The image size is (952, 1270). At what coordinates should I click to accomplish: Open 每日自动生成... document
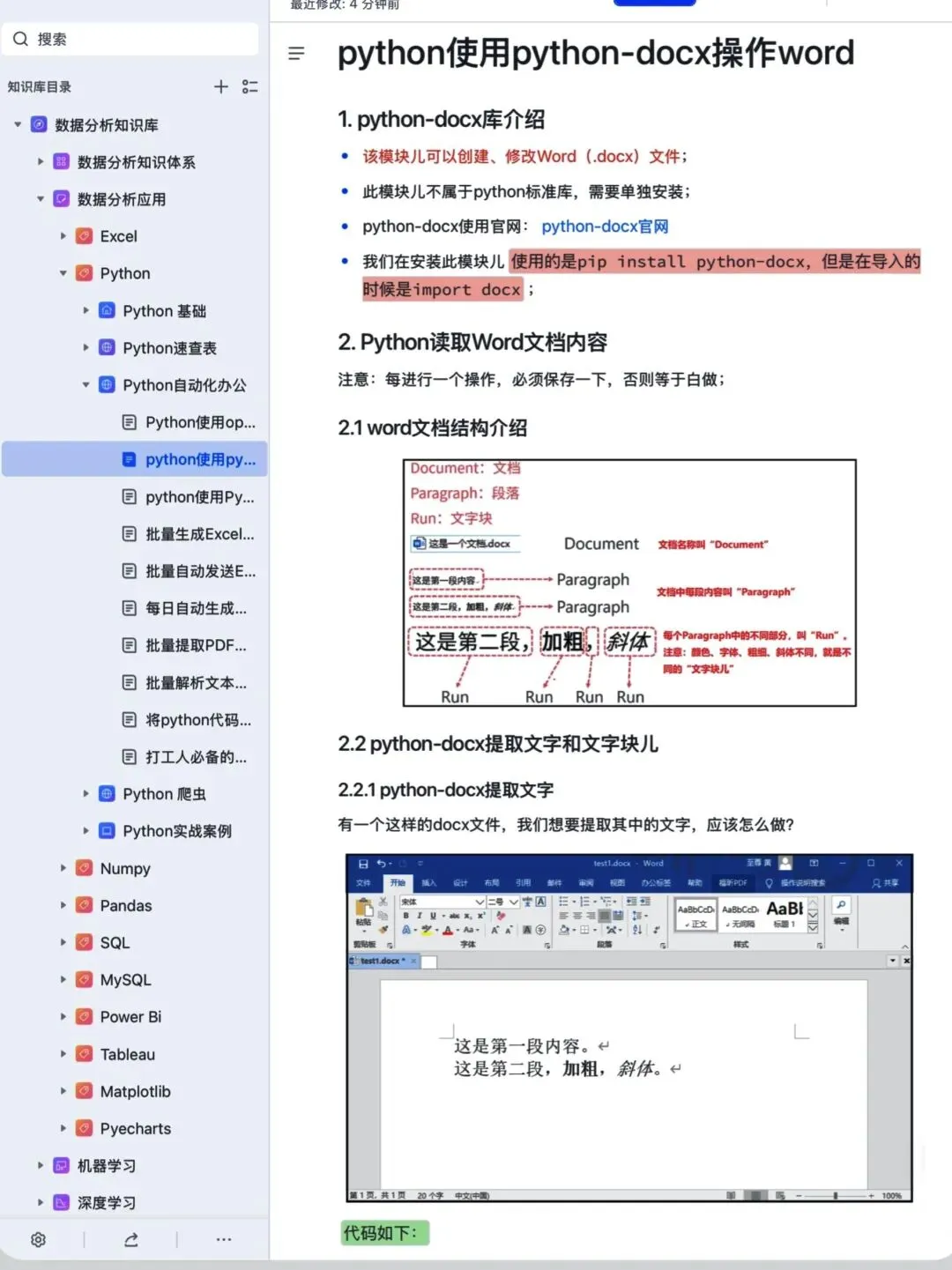[x=185, y=608]
